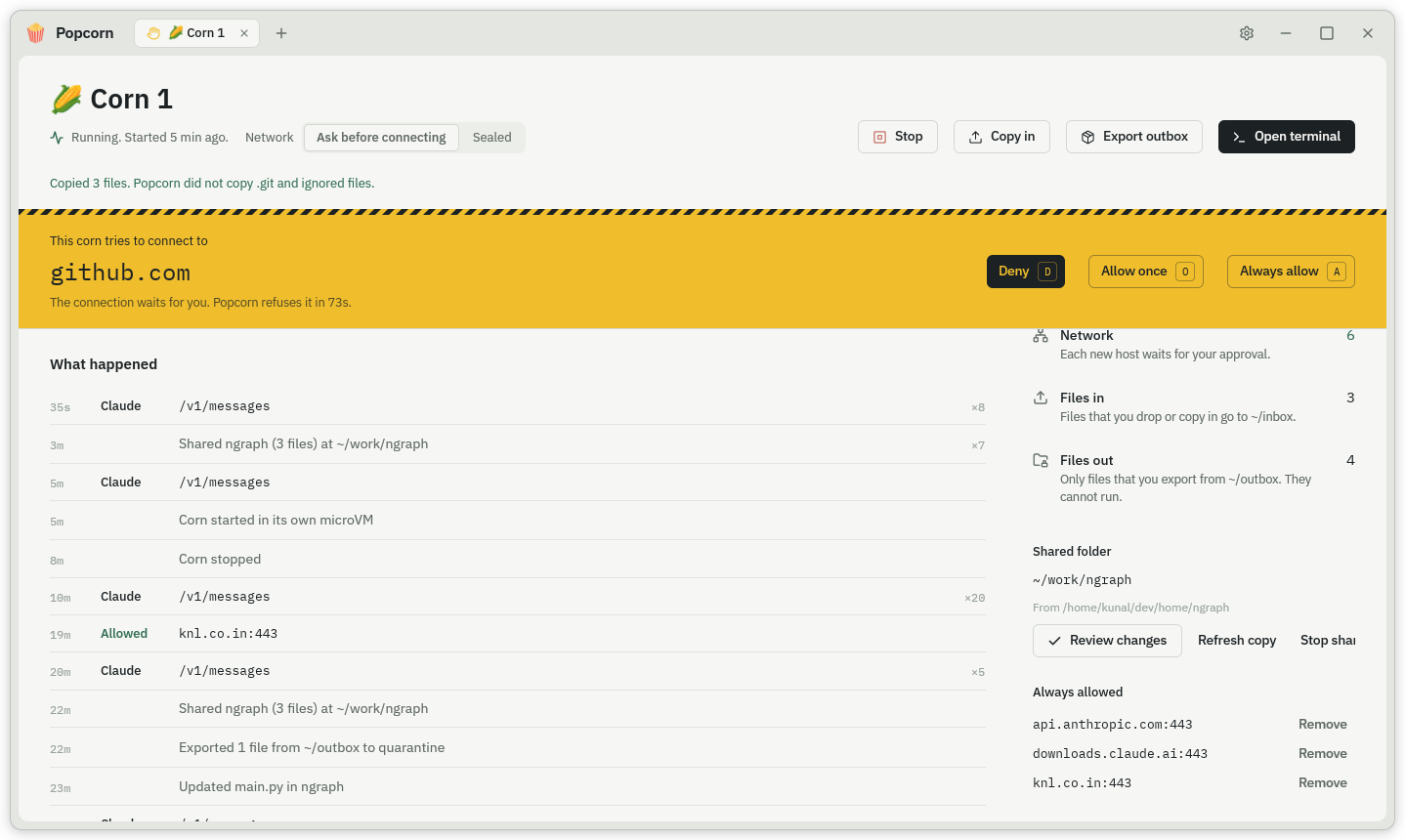The width and height of the screenshot is (1405, 840).
Task: Click the Network count 6
Action: click(x=1350, y=336)
